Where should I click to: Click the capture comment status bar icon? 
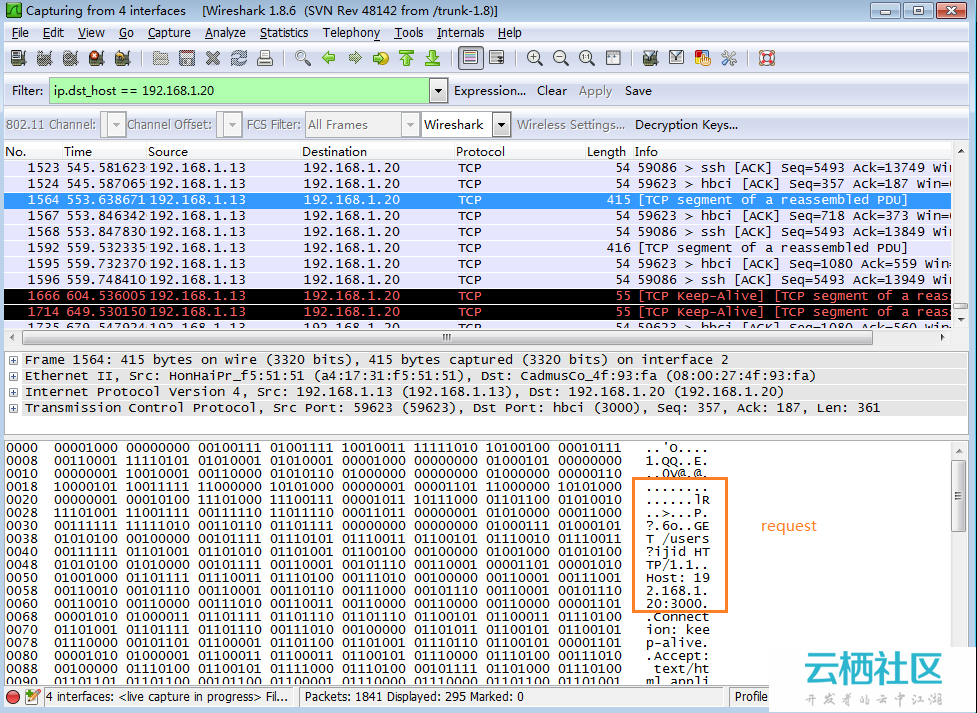[32, 697]
